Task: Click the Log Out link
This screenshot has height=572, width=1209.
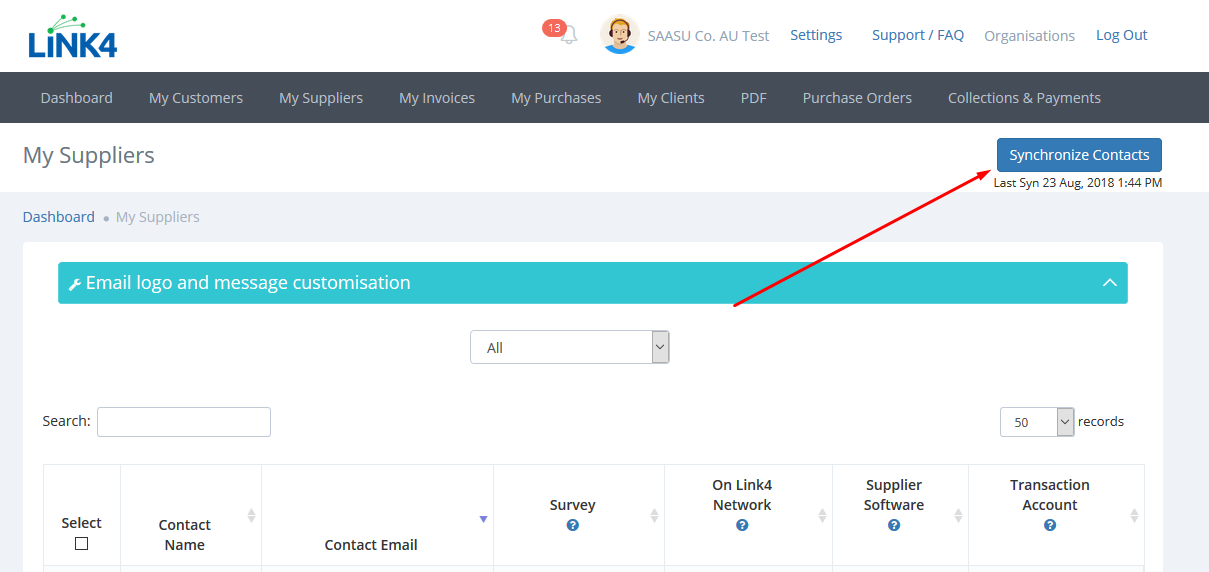Action: pos(1122,35)
